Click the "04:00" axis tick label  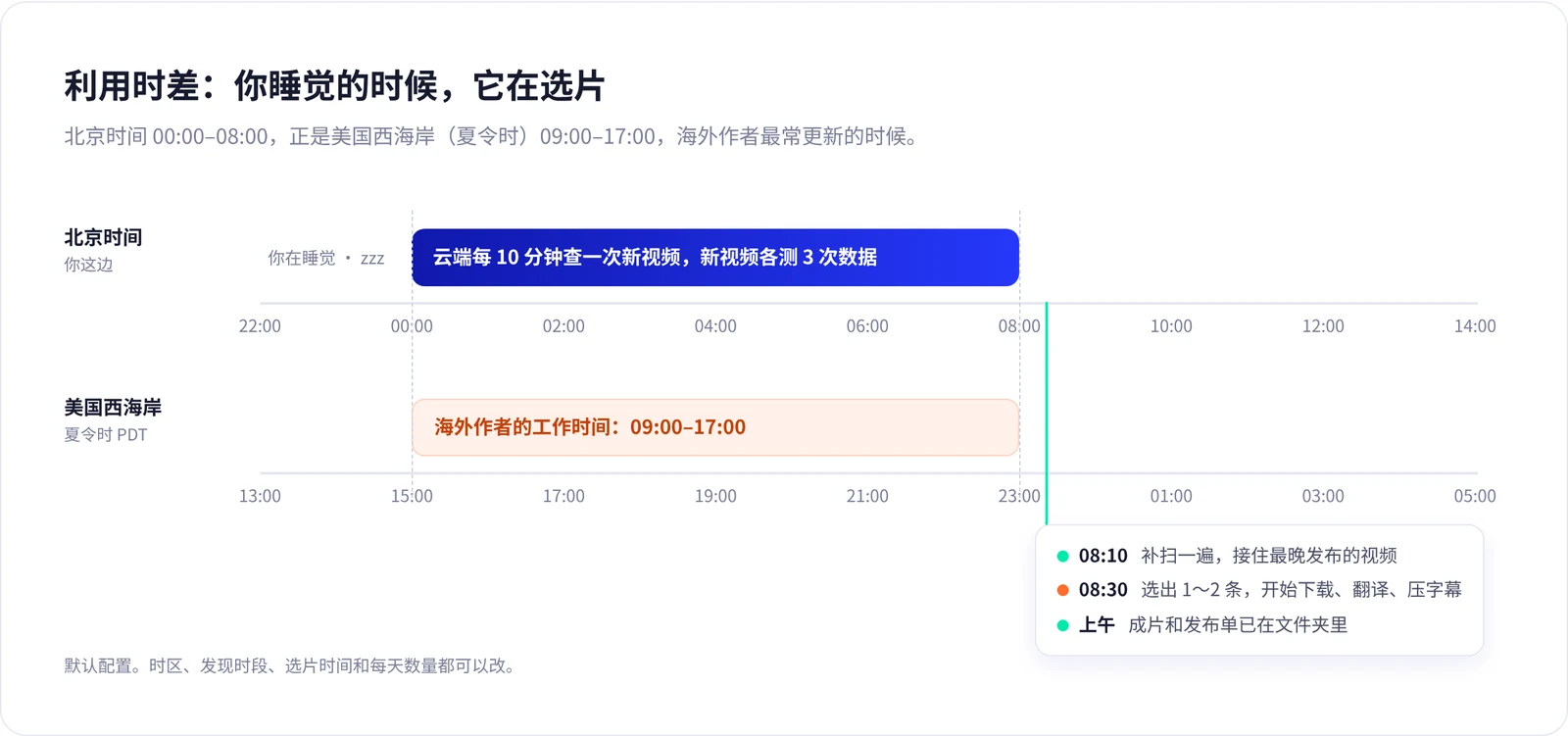tap(715, 326)
